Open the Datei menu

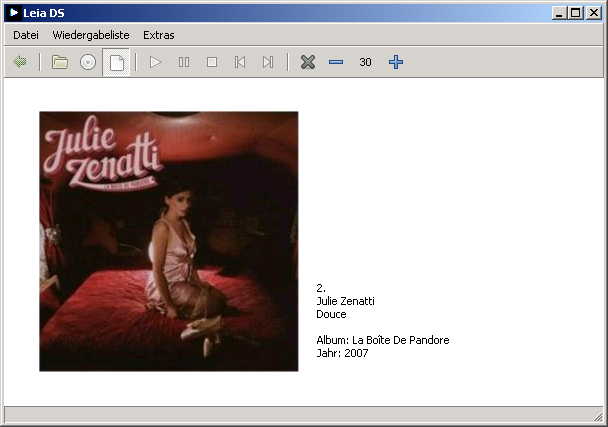point(26,35)
